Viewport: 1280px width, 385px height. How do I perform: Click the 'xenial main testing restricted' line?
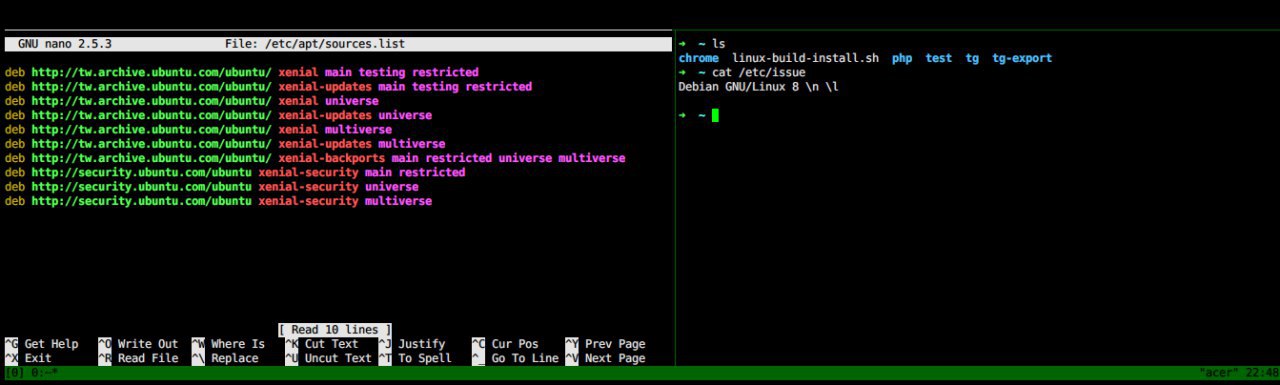pos(241,73)
